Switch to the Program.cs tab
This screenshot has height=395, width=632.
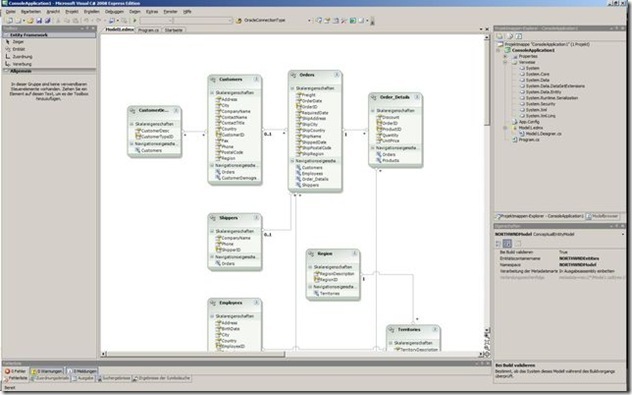pyautogui.click(x=148, y=30)
